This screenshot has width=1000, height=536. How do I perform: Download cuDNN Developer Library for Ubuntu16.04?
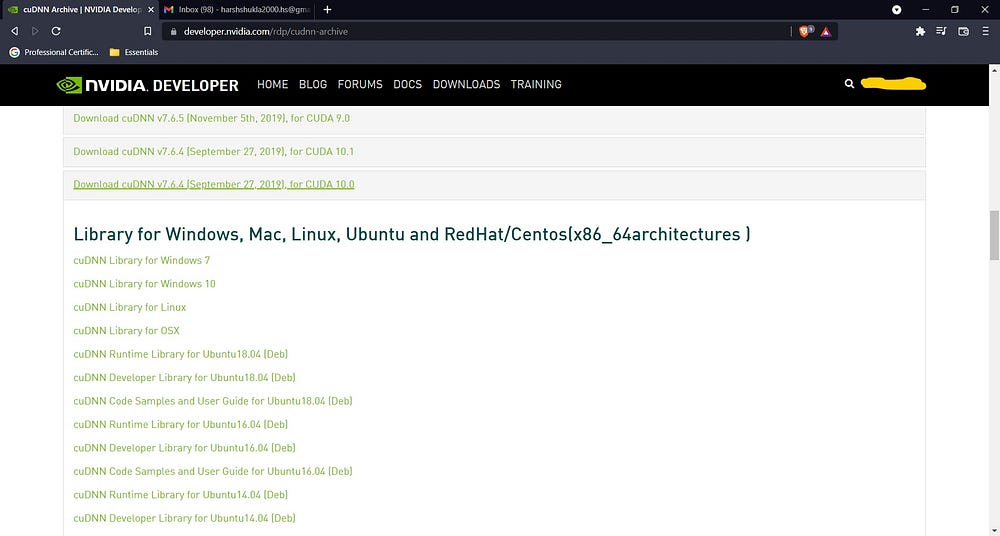pos(184,448)
